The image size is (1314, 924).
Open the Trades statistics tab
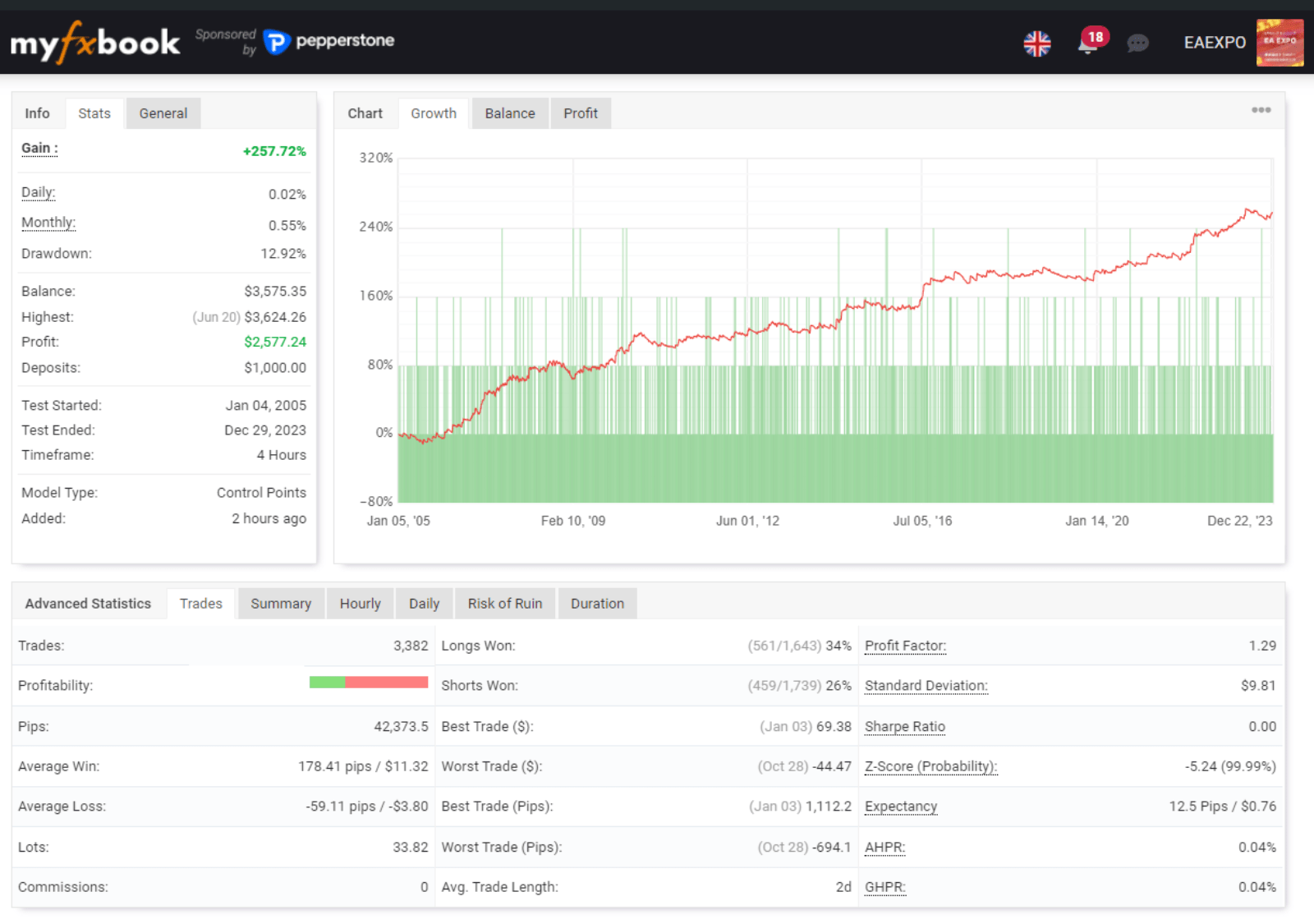point(201,604)
